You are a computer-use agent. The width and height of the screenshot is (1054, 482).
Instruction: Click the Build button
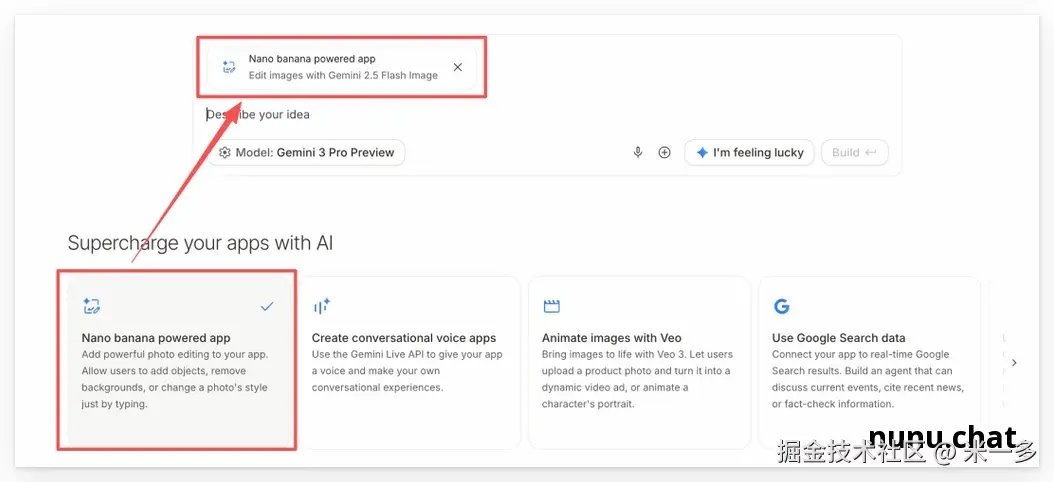(x=854, y=153)
